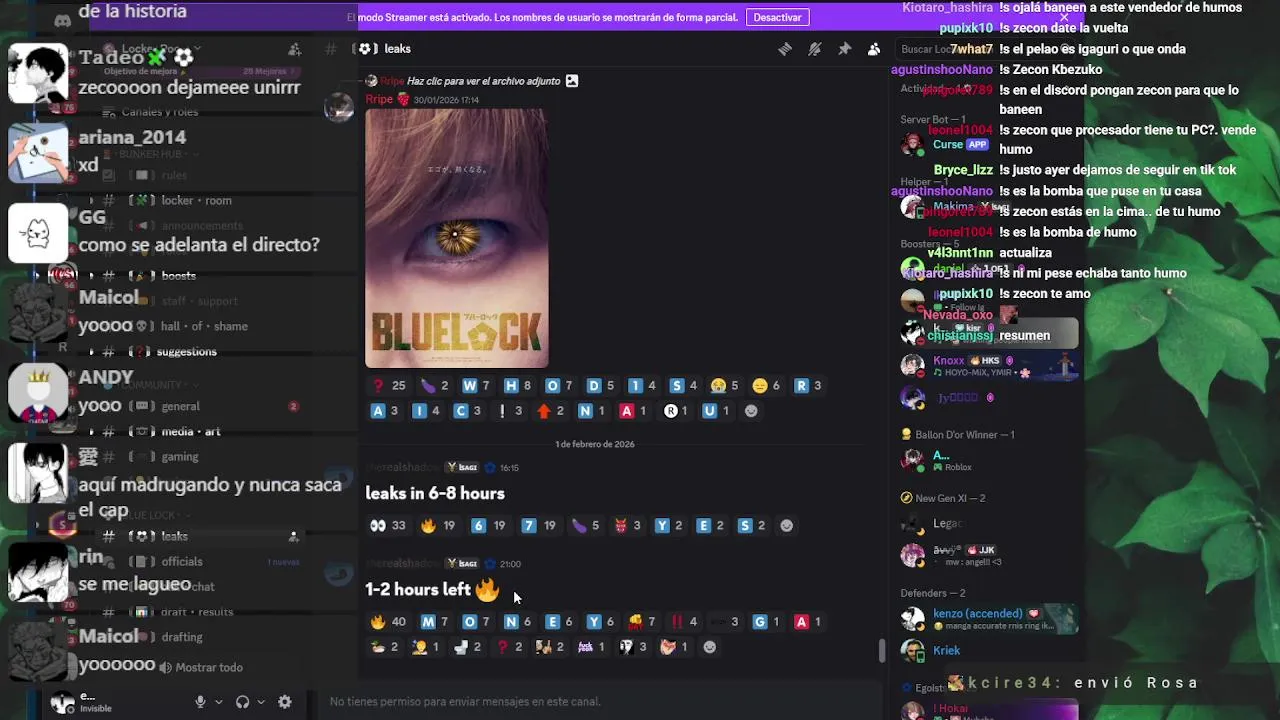Open the threads icon in leaks header
The height and width of the screenshot is (720, 1280).
point(785,49)
